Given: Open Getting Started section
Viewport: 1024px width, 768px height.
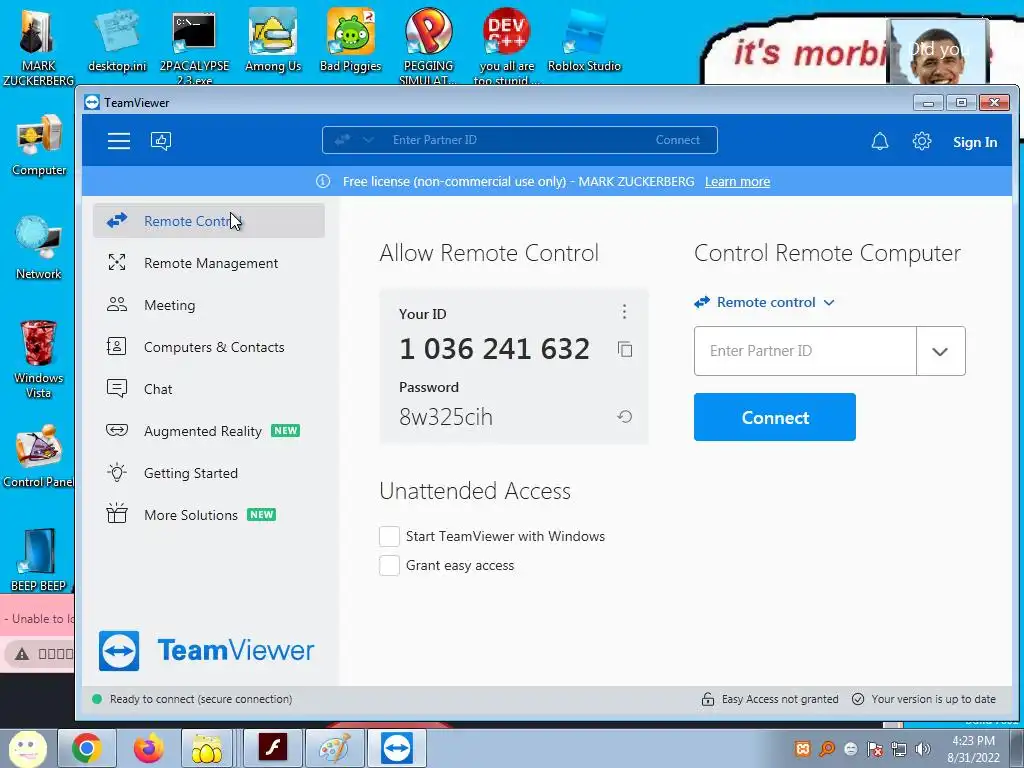Looking at the screenshot, I should 209,473.
